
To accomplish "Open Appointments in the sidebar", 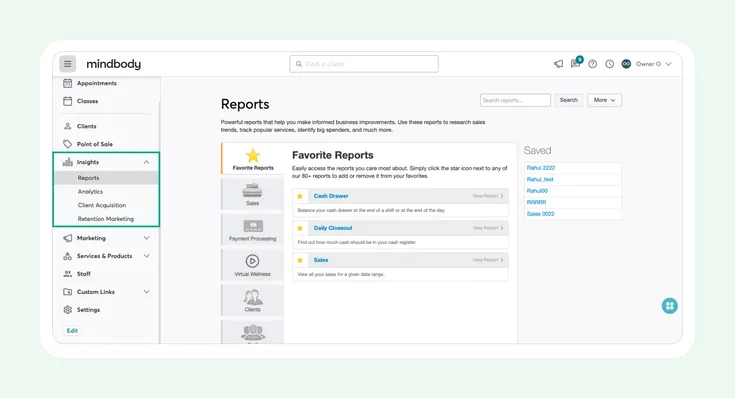I will (x=97, y=83).
